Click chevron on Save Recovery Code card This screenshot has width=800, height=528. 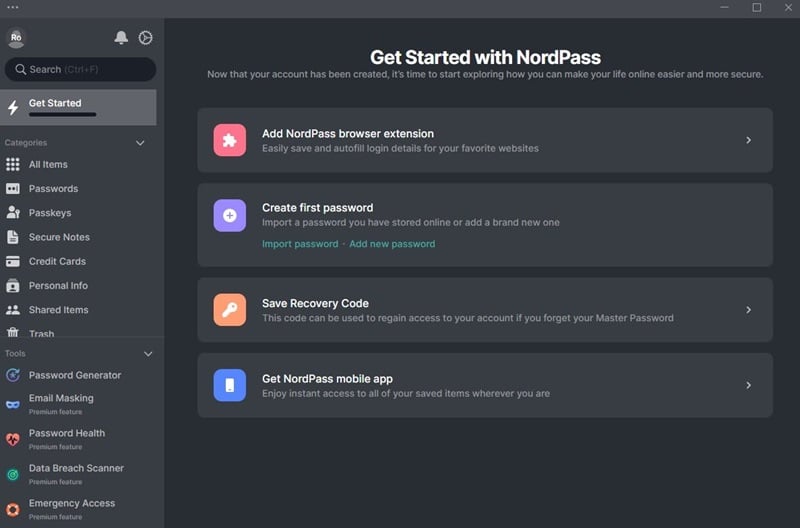tap(748, 310)
